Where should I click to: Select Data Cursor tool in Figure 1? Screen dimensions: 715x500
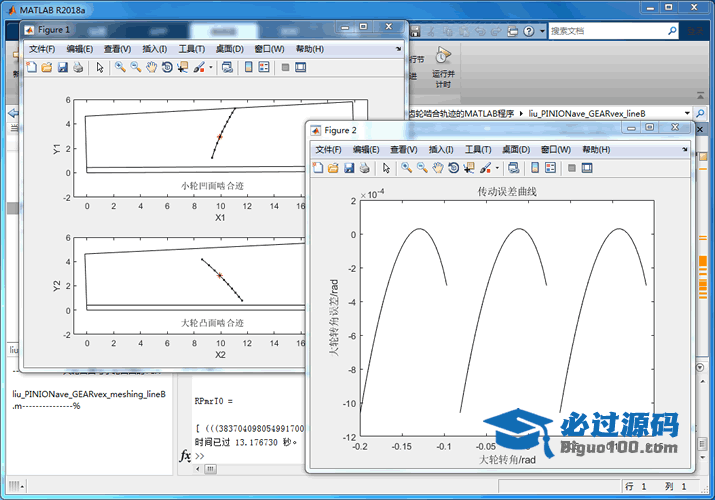point(182,67)
